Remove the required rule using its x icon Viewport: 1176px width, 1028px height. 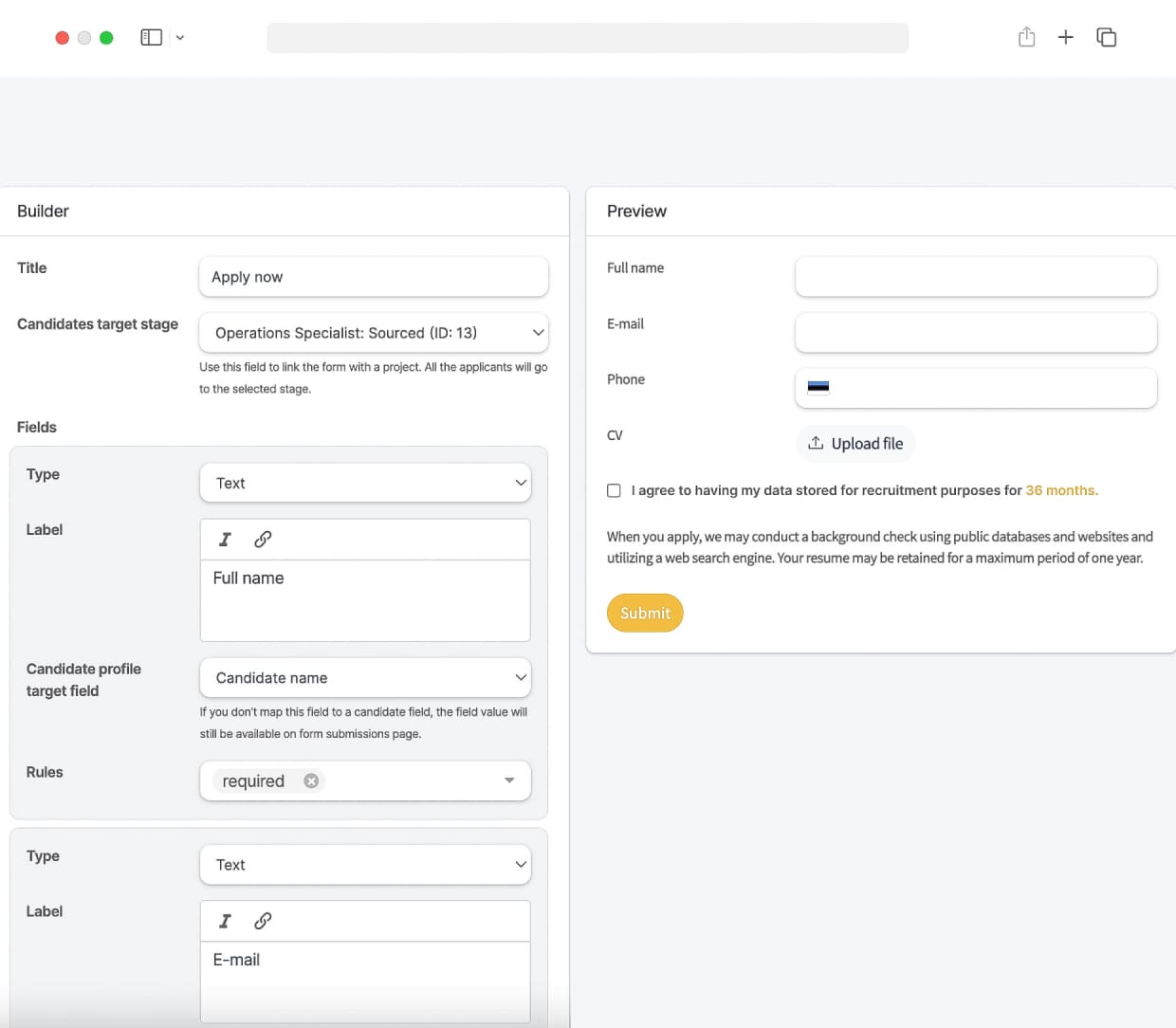pyautogui.click(x=311, y=780)
